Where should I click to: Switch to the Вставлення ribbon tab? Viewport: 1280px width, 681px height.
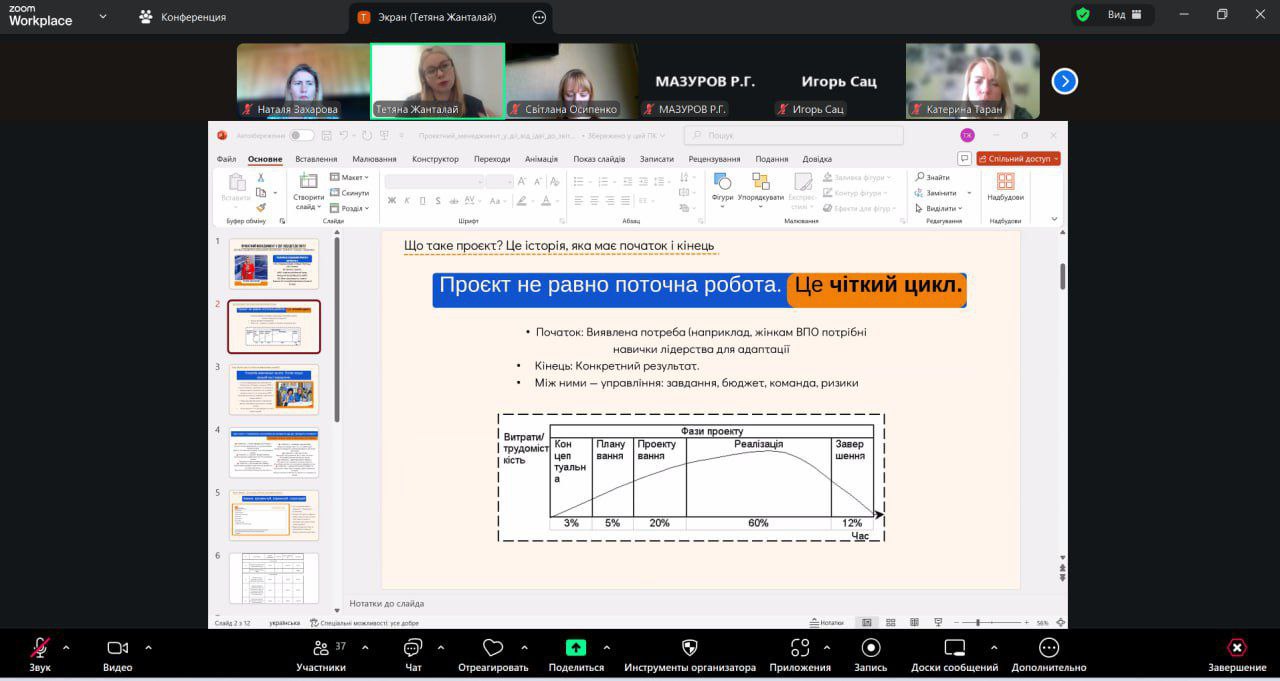316,159
